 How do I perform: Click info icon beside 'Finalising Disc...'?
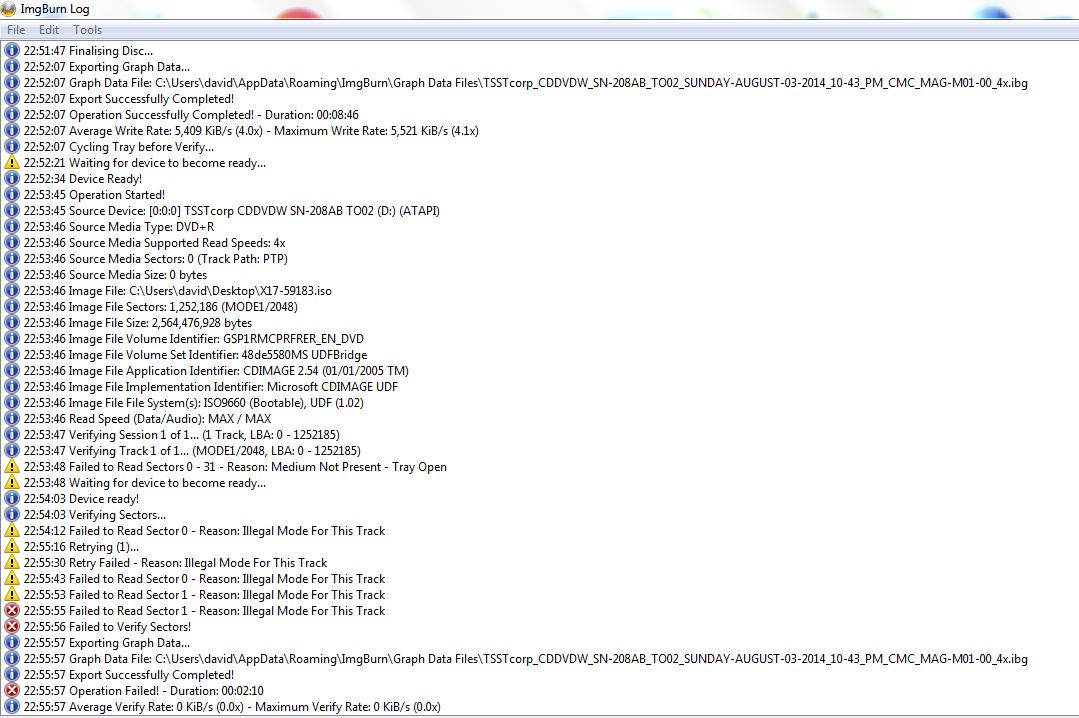coord(12,50)
